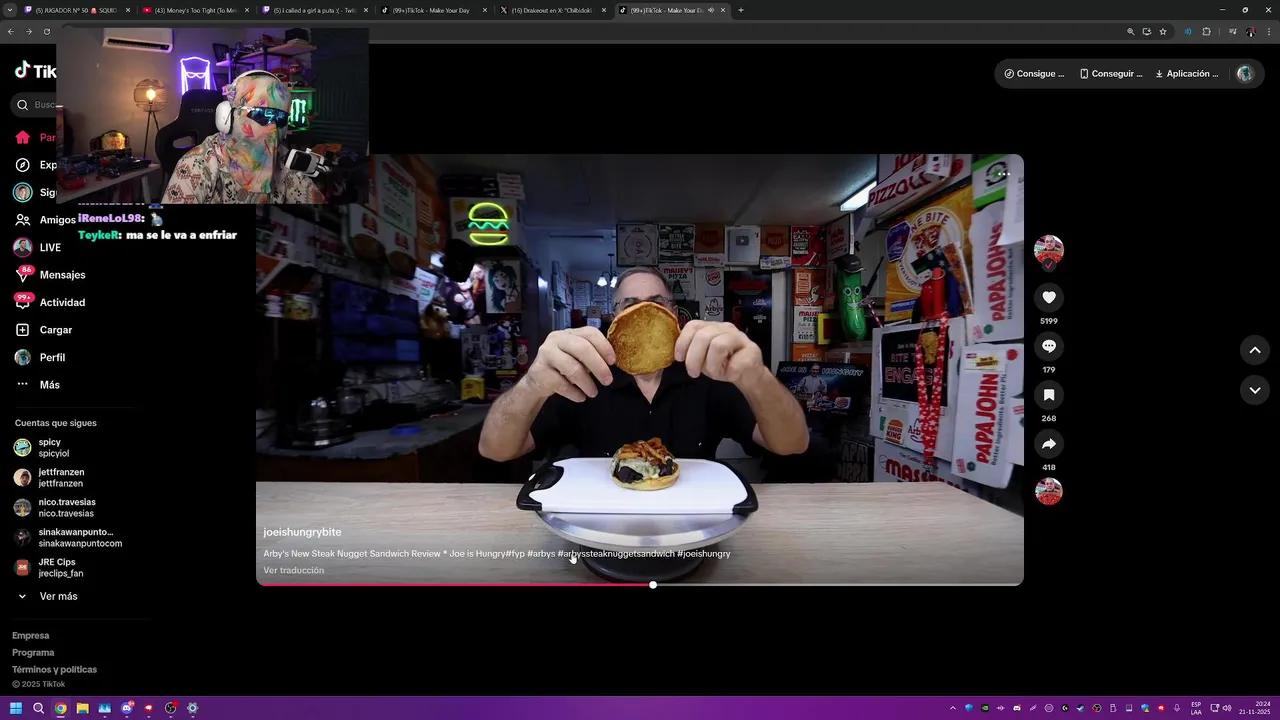This screenshot has width=1280, height=720.
Task: Open a new browser tab
Action: point(741,10)
